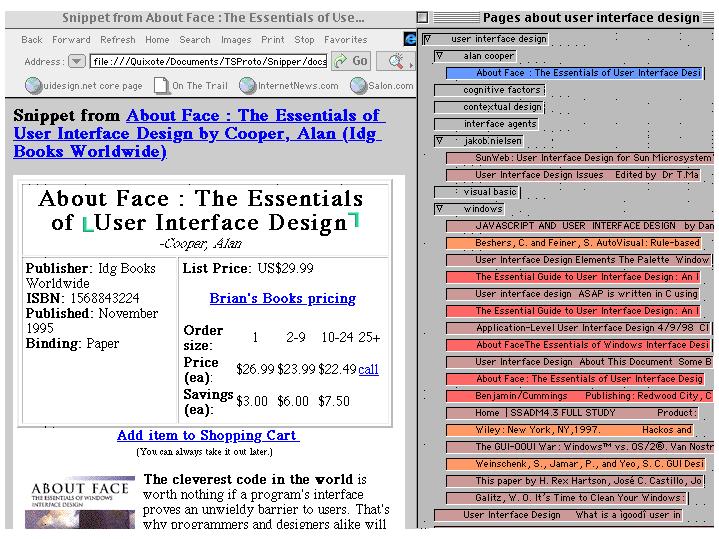The width and height of the screenshot is (719, 539).
Task: Select 'User Interface Design About This Document' row
Action: (x=579, y=361)
